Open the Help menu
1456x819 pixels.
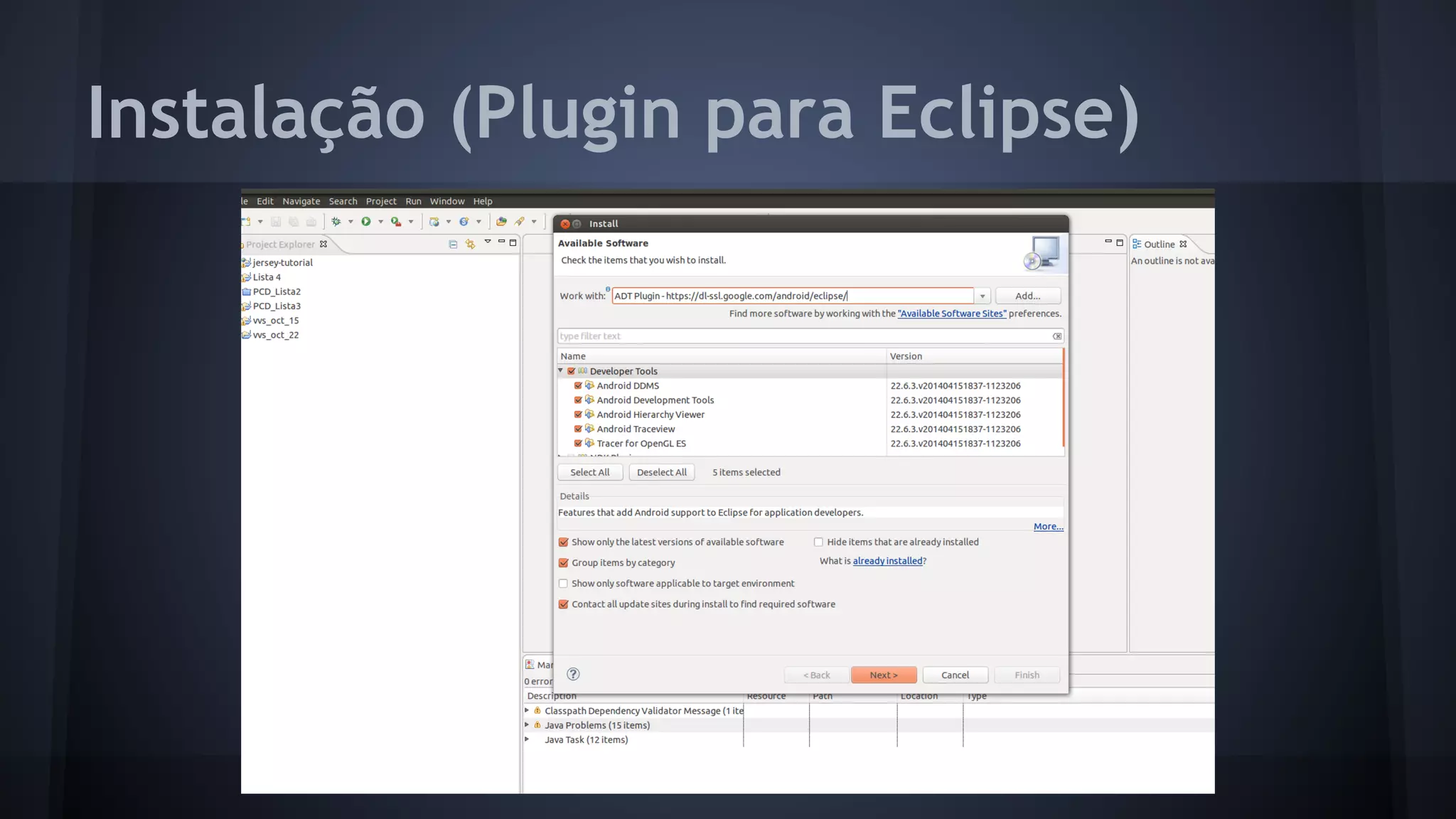pos(483,201)
